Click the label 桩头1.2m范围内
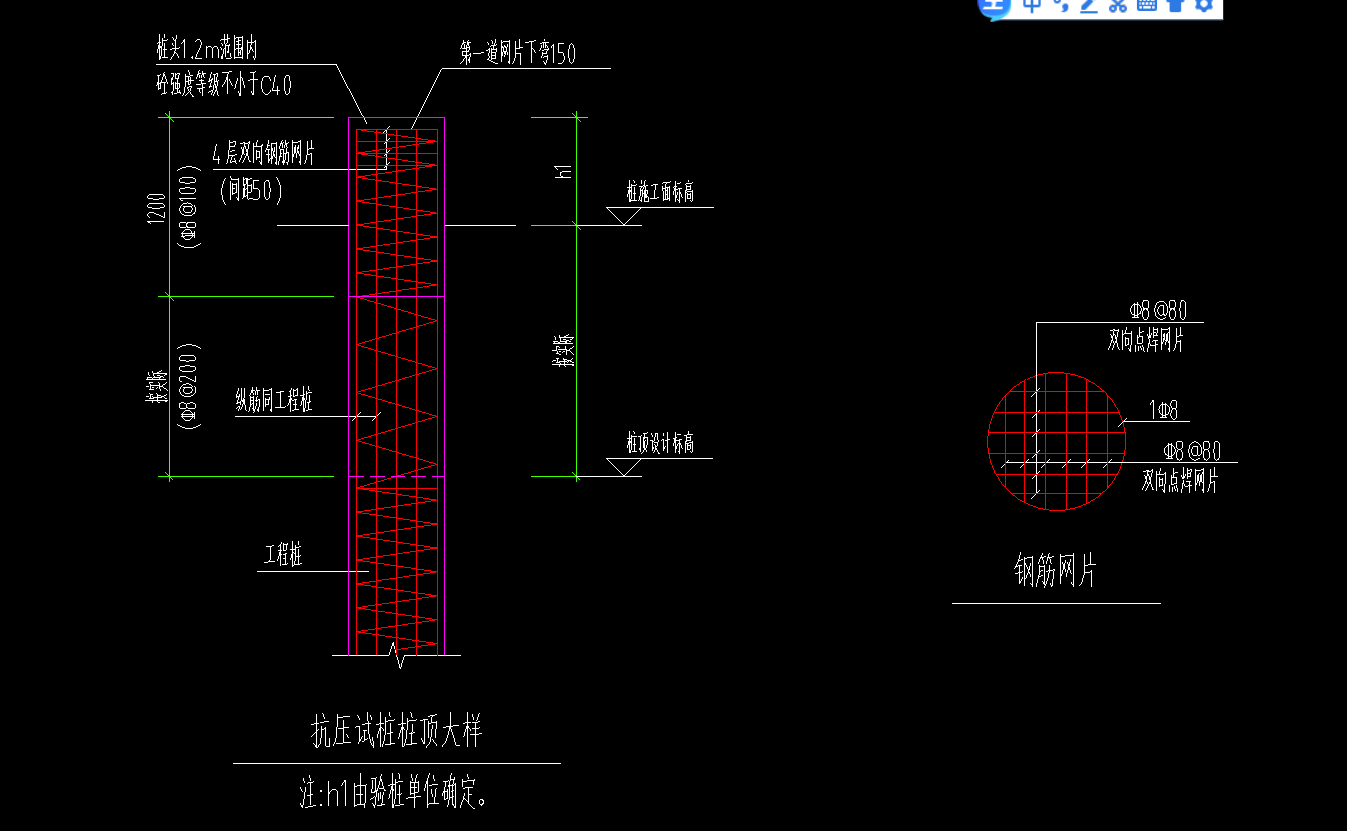This screenshot has height=831, width=1347. [x=207, y=50]
